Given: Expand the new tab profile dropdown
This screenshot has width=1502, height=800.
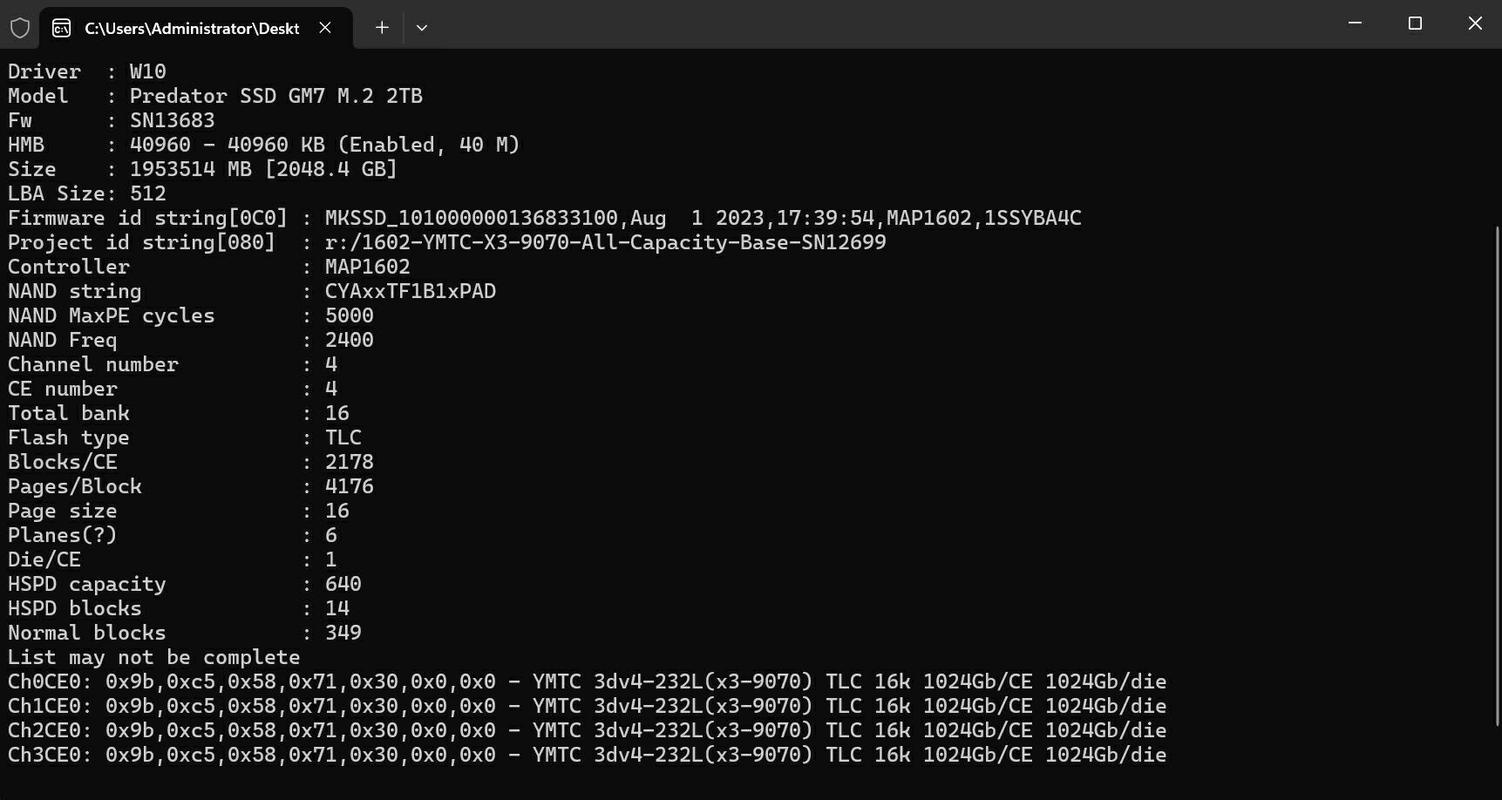Looking at the screenshot, I should tap(422, 28).
